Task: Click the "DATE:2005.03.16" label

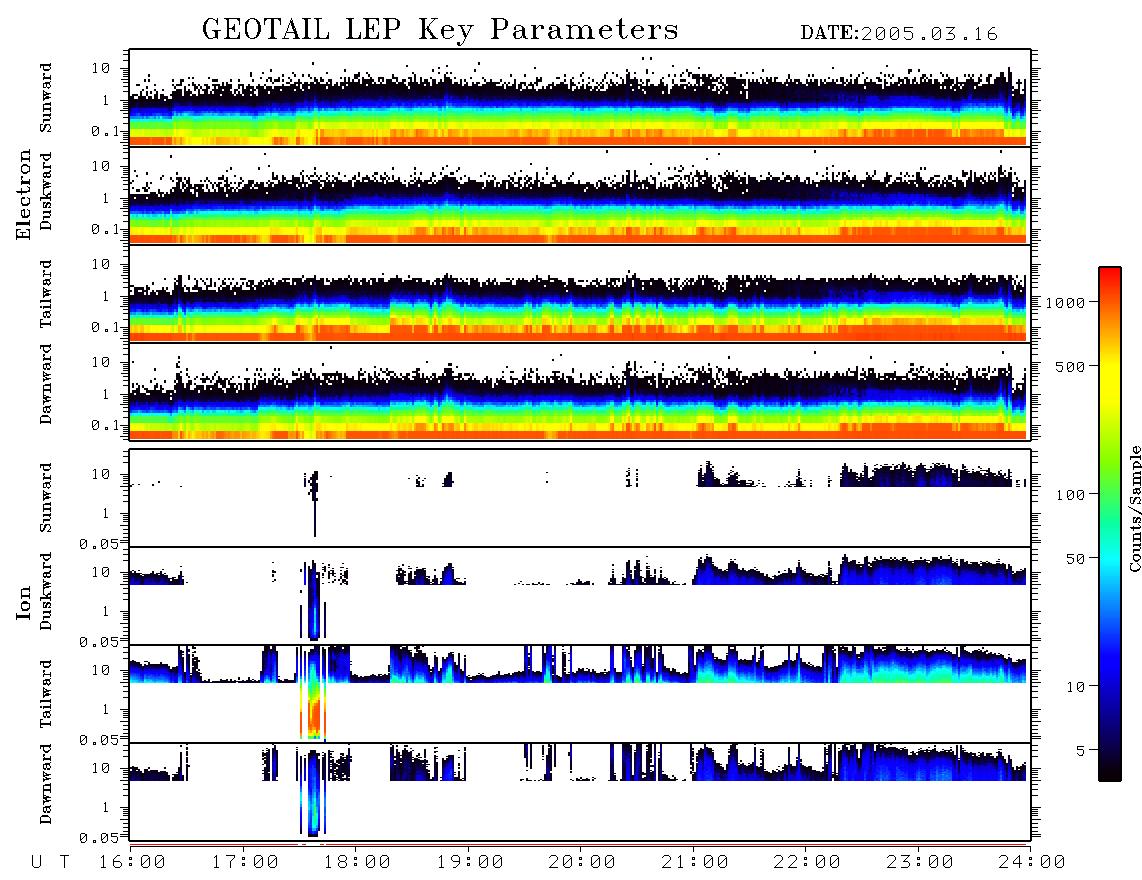Action: [x=899, y=34]
